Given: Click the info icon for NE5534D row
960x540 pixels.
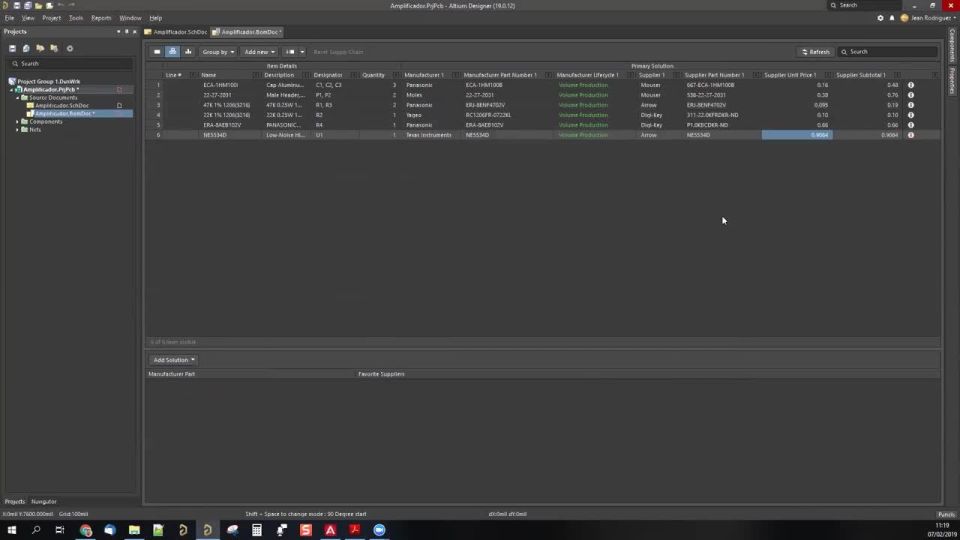Looking at the screenshot, I should coord(911,135).
